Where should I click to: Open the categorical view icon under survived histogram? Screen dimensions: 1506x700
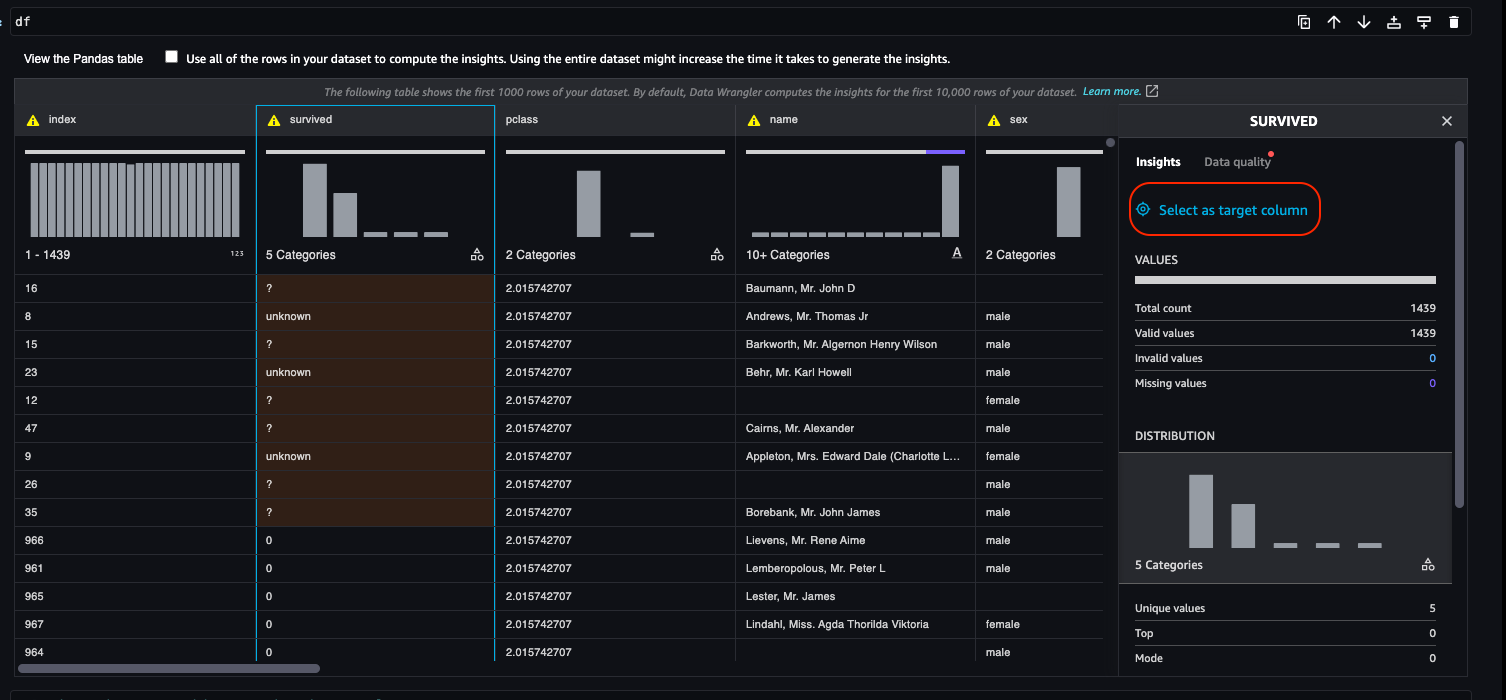tap(476, 254)
